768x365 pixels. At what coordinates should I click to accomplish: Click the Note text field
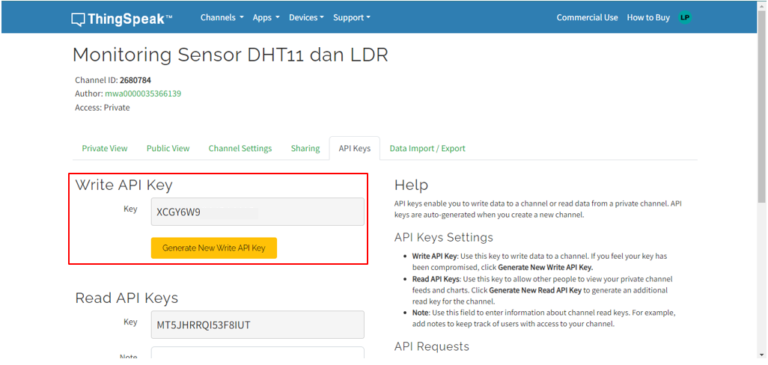coord(258,353)
